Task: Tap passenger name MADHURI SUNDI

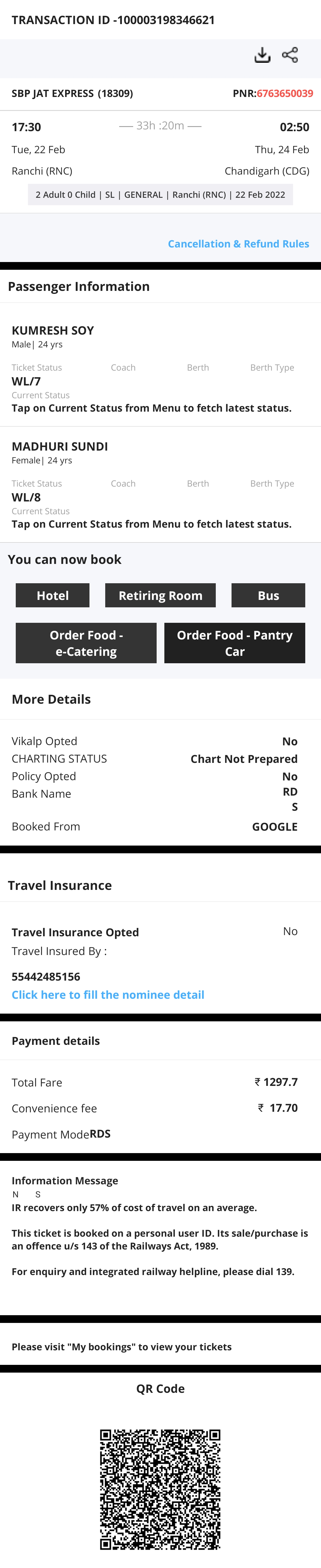Action: (x=59, y=446)
